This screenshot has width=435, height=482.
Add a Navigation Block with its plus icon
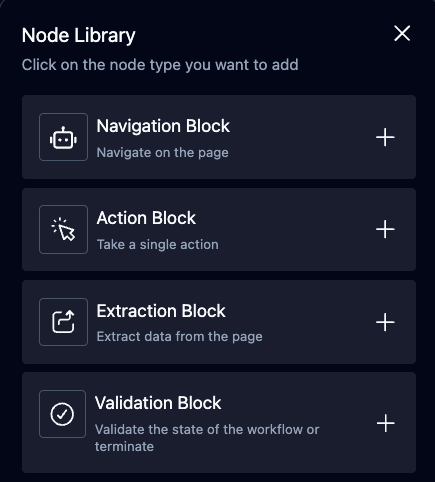(x=385, y=137)
